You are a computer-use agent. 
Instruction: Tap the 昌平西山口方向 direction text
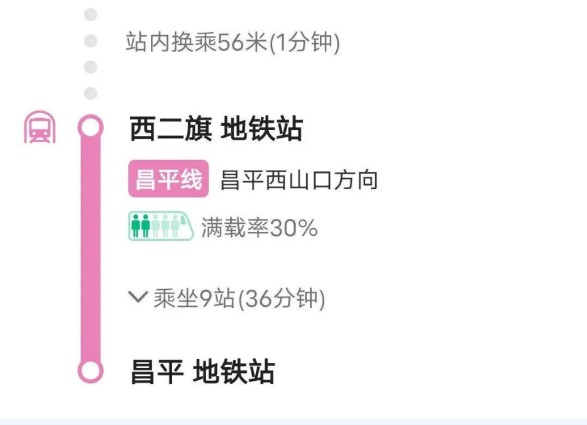point(299,180)
